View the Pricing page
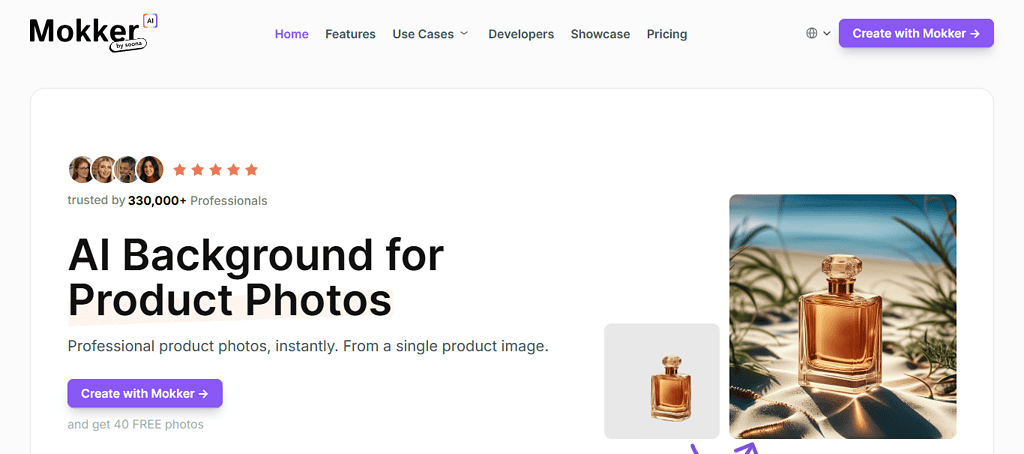The width and height of the screenshot is (1024, 454). tap(666, 34)
